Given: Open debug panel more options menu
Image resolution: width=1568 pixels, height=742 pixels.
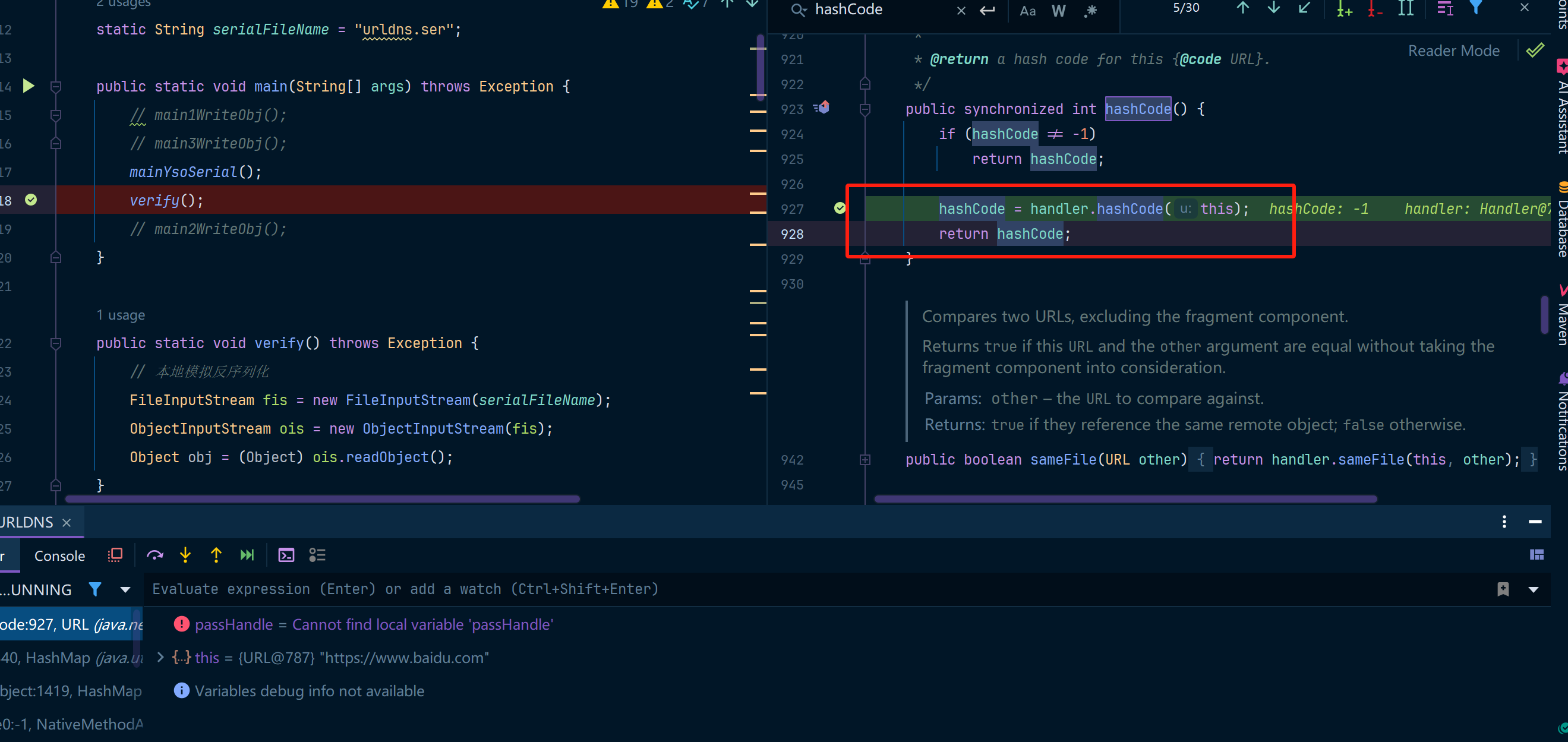Looking at the screenshot, I should [1504, 522].
